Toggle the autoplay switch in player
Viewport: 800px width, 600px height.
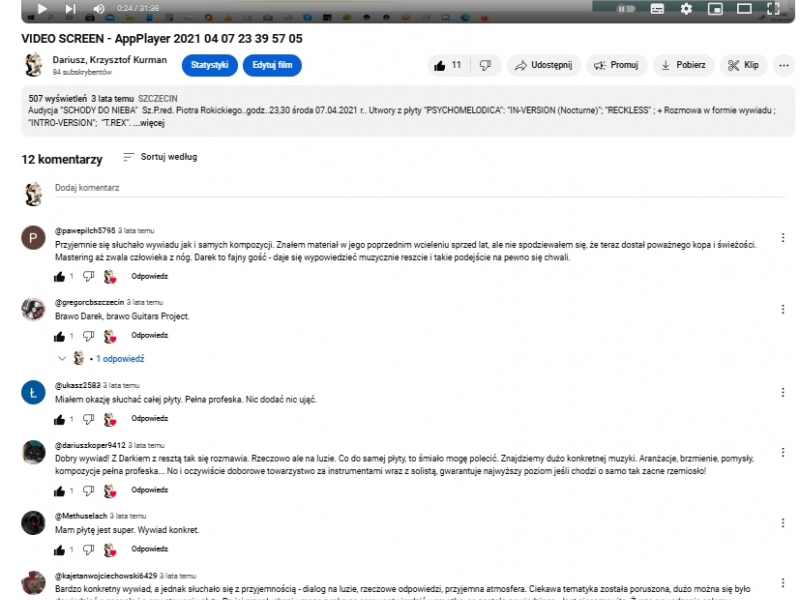coord(626,9)
